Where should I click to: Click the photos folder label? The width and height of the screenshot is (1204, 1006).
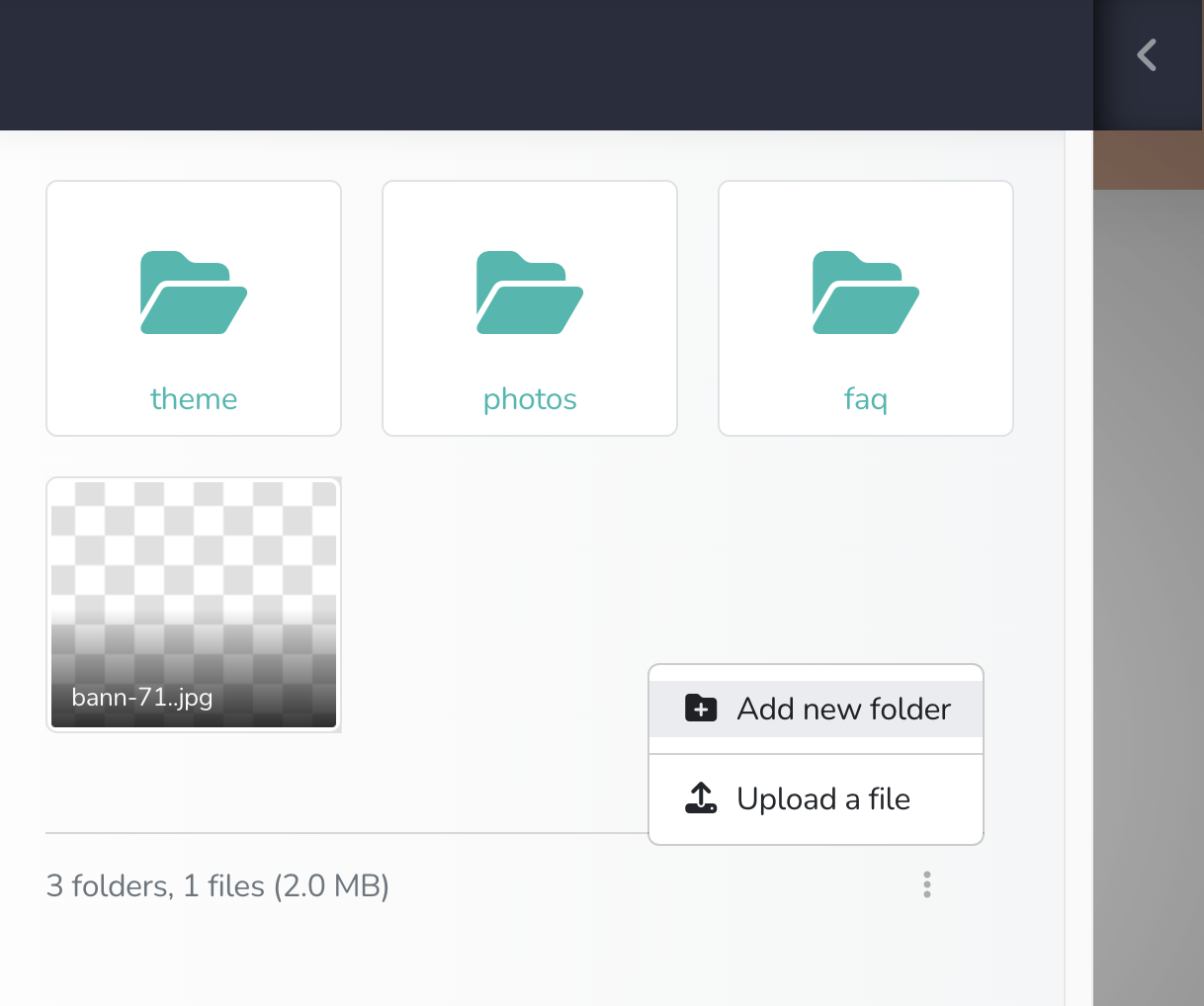coord(530,400)
